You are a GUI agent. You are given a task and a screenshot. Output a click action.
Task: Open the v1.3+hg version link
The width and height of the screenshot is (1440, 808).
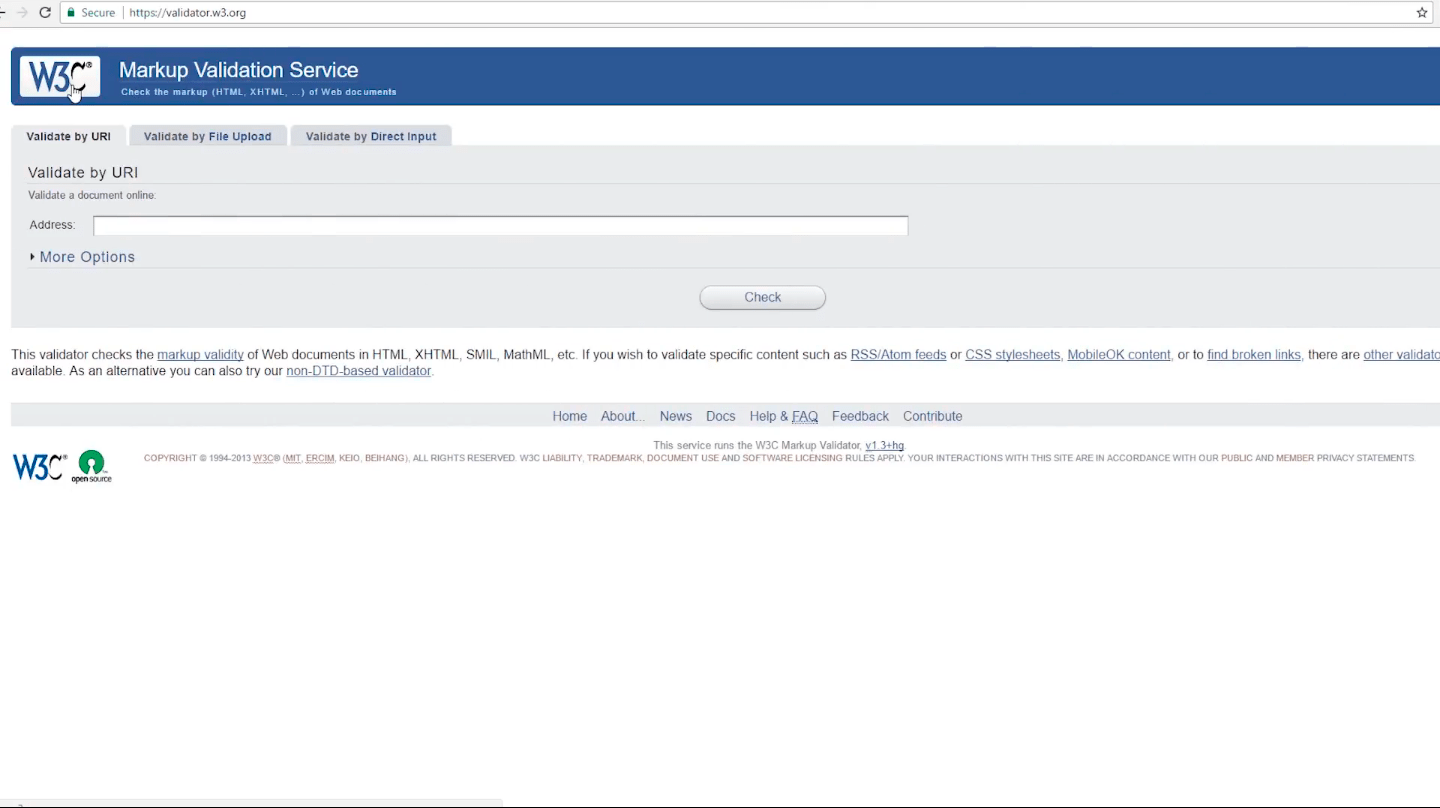click(884, 445)
